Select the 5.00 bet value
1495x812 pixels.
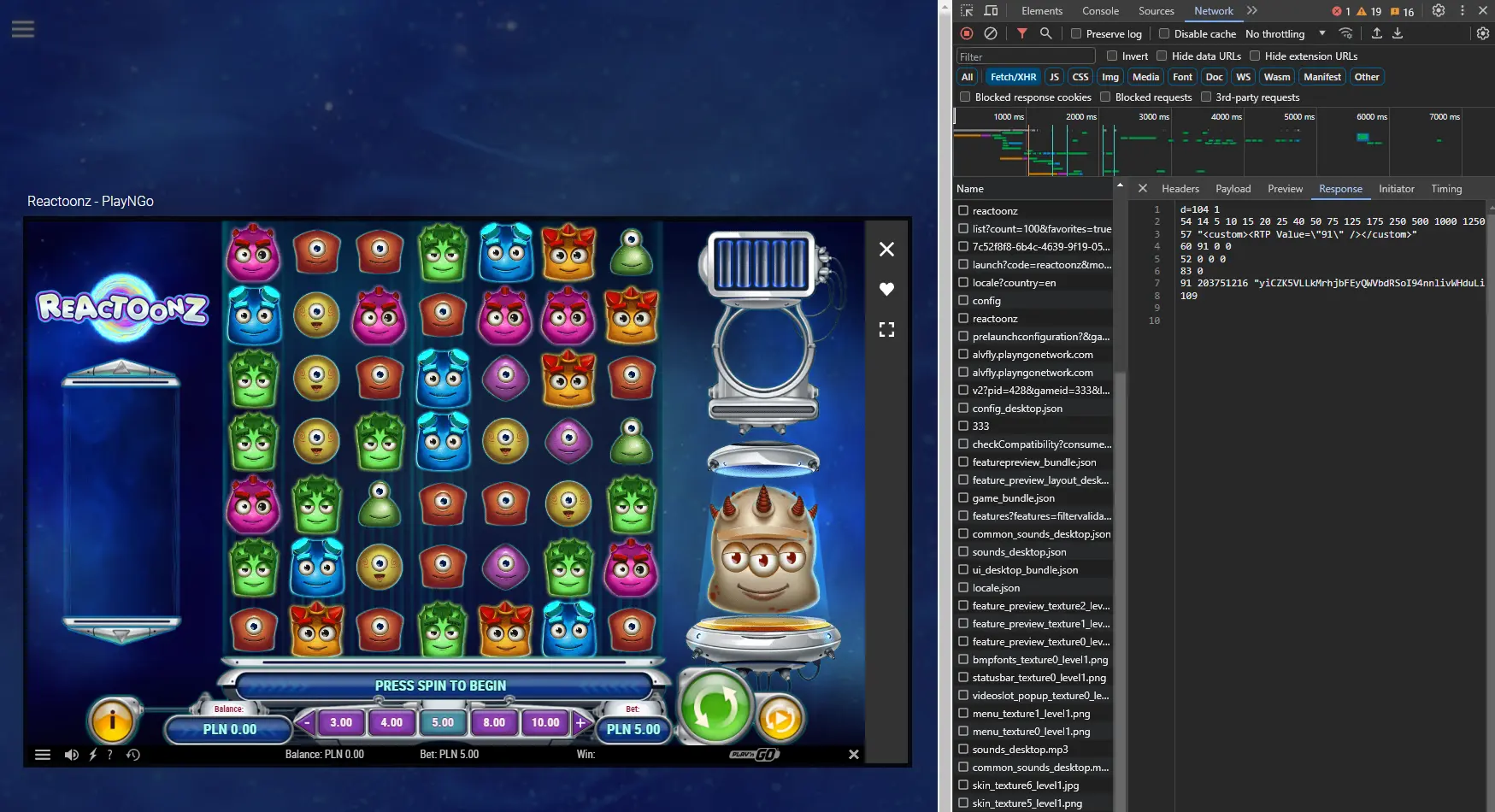[x=443, y=722]
